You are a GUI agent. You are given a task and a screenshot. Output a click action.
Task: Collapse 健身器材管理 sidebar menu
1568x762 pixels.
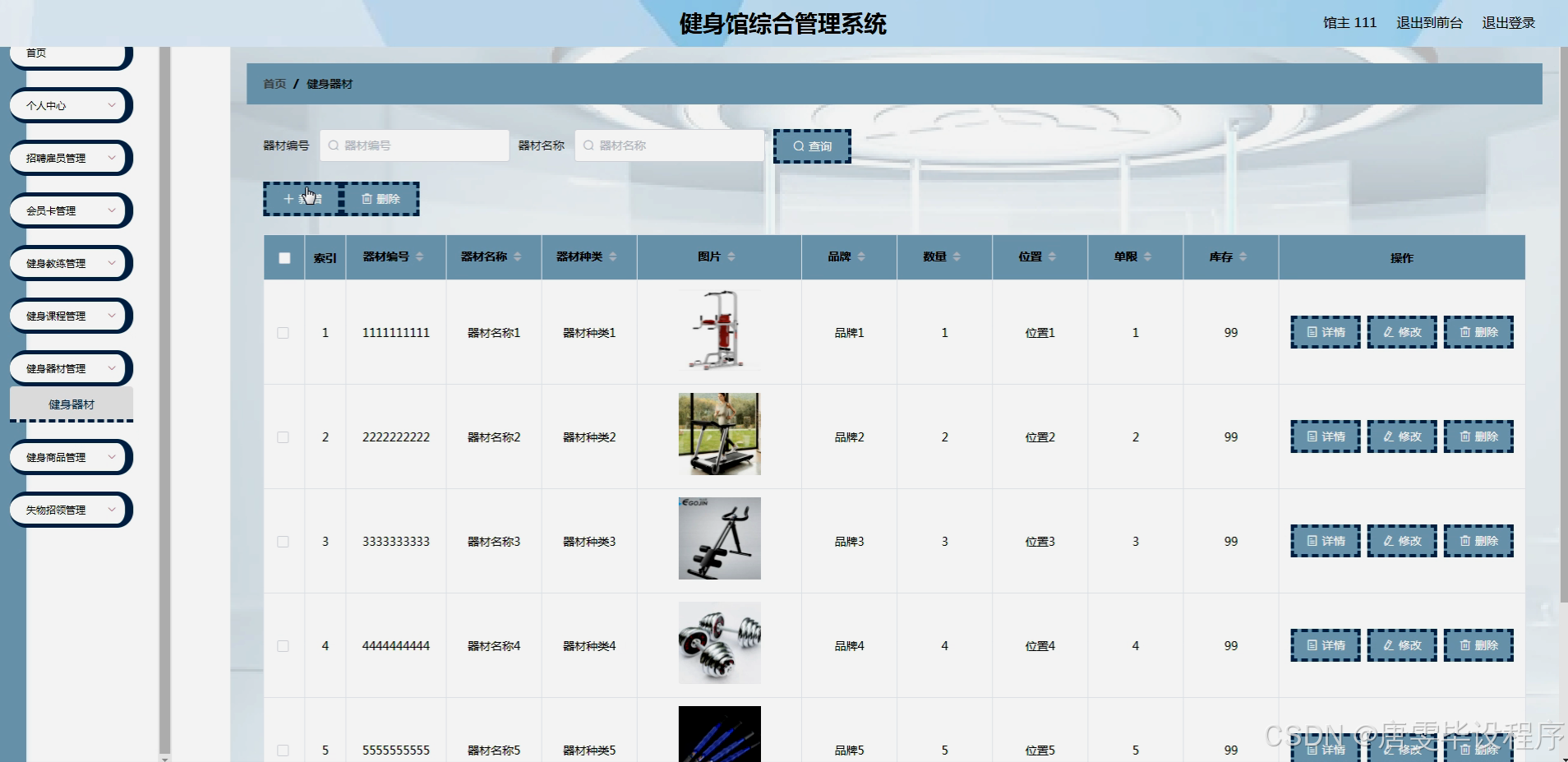click(70, 368)
